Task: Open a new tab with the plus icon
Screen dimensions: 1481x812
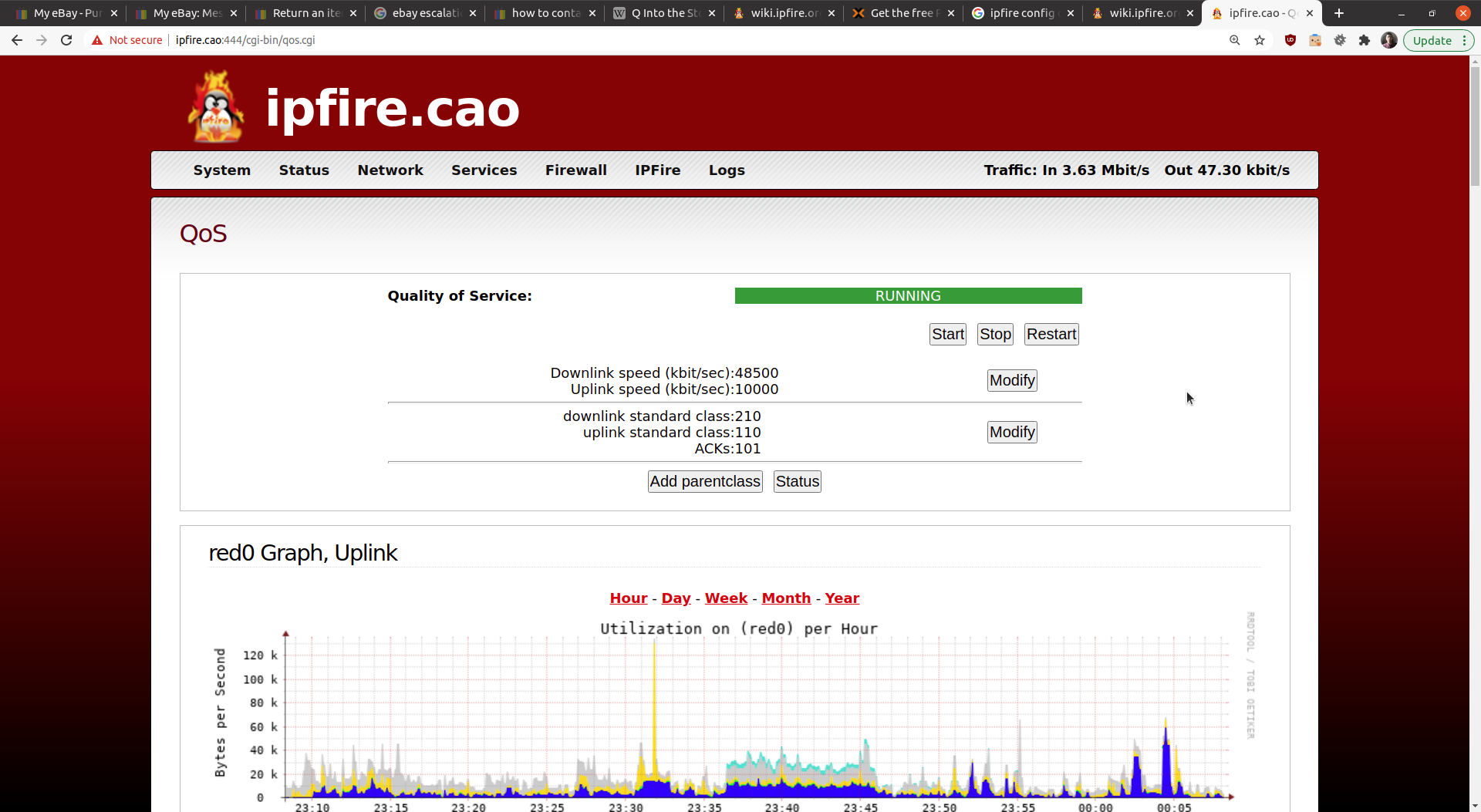Action: 1339,13
